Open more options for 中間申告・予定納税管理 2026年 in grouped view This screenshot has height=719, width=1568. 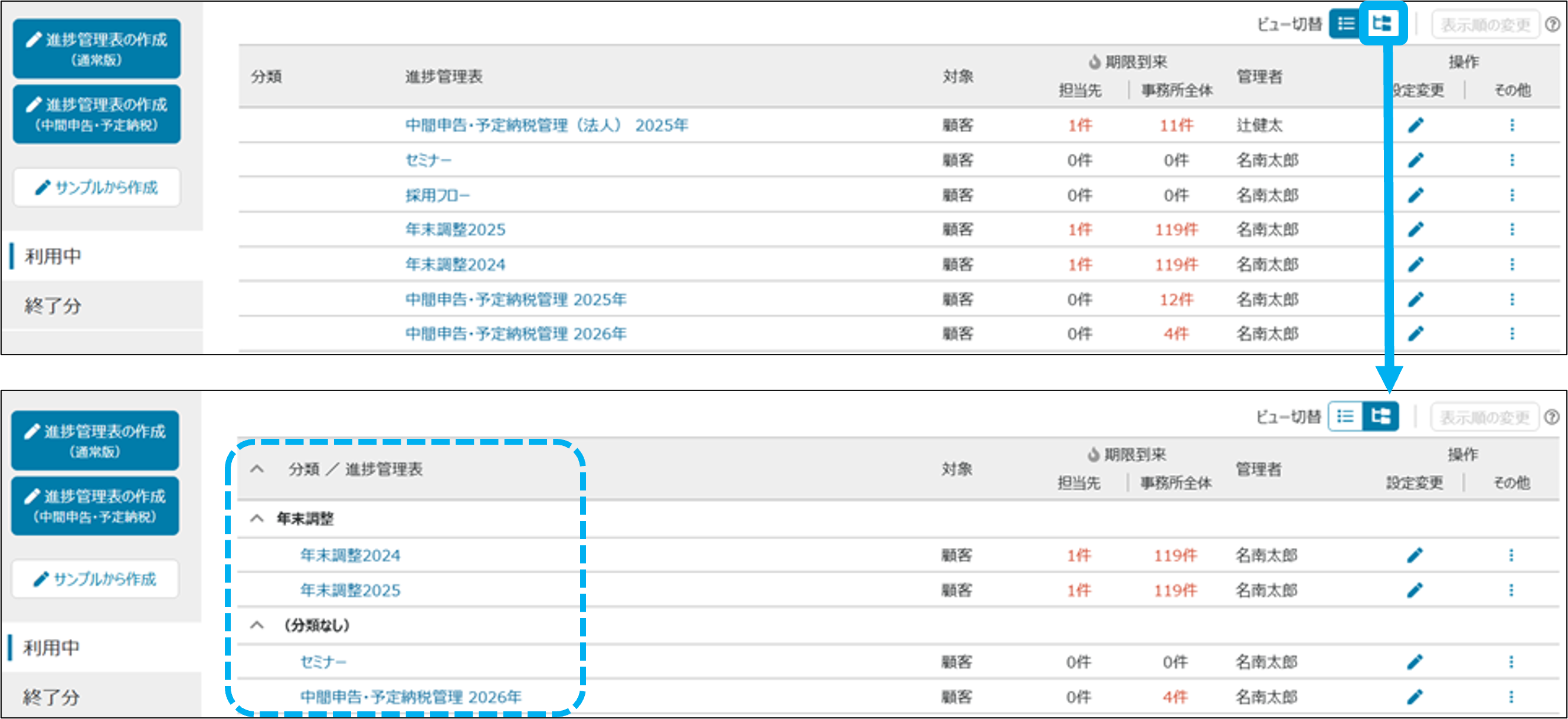pos(1510,697)
